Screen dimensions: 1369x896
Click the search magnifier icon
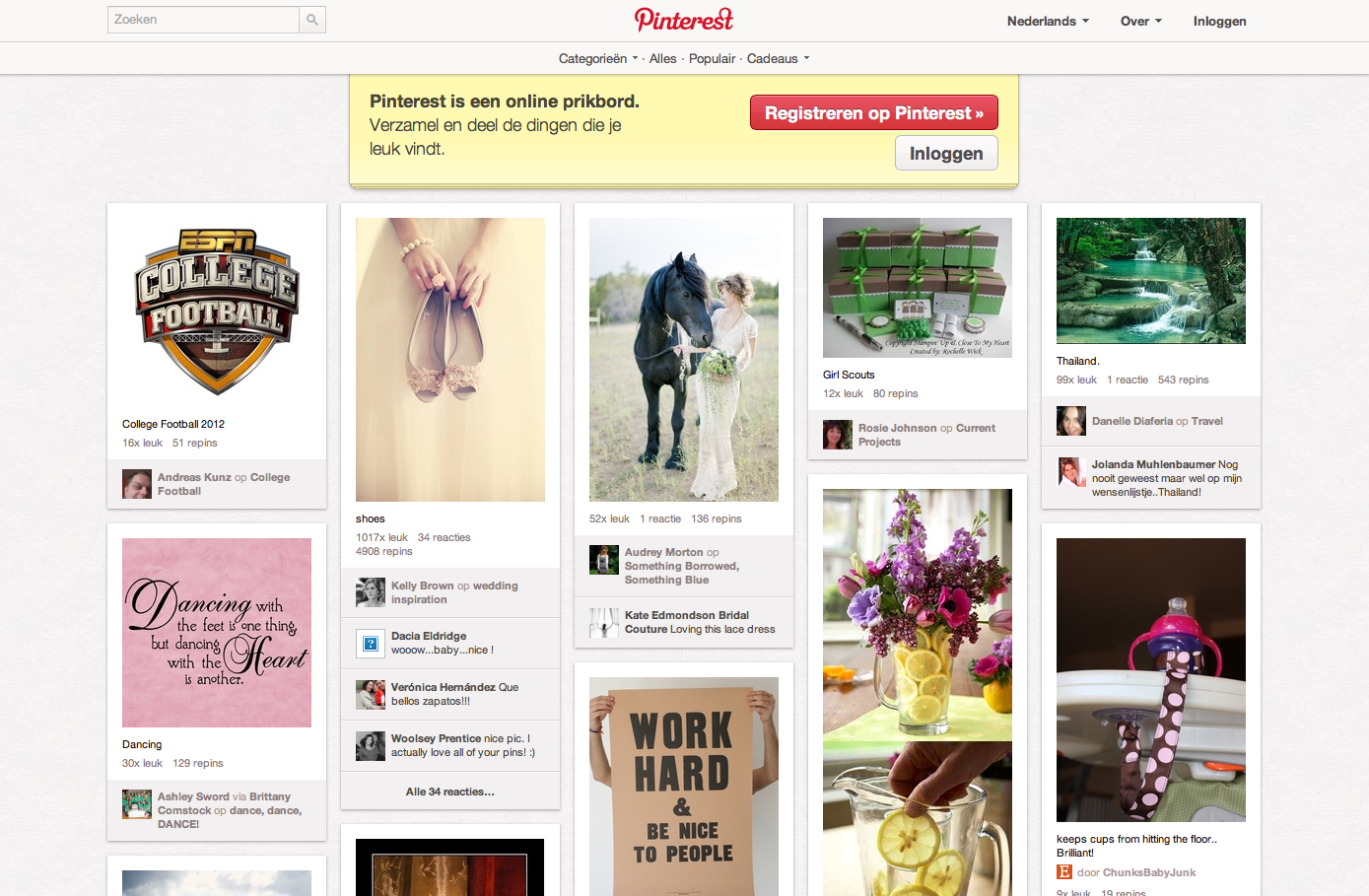[x=312, y=20]
